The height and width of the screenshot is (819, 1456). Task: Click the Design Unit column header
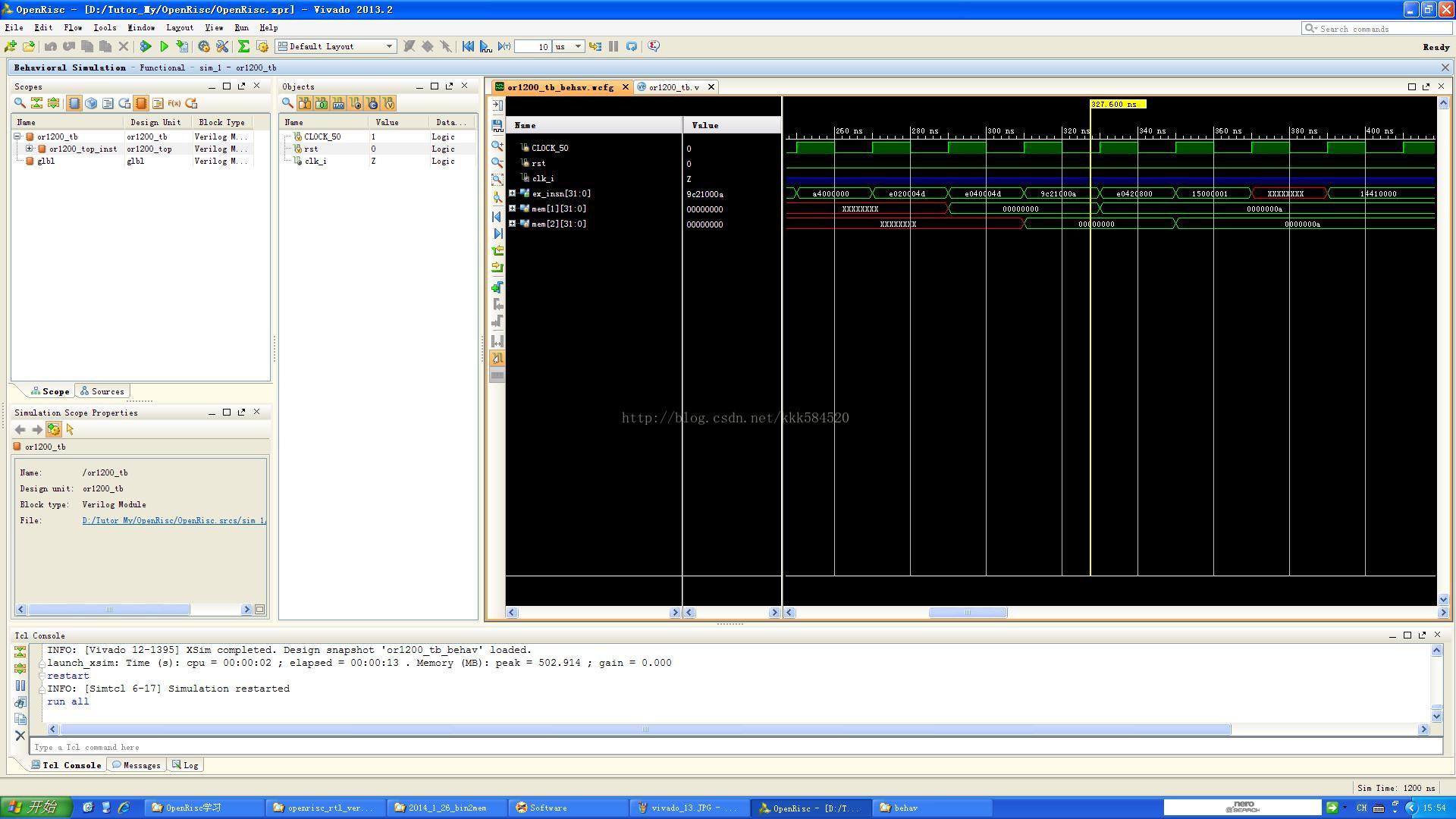[x=157, y=122]
